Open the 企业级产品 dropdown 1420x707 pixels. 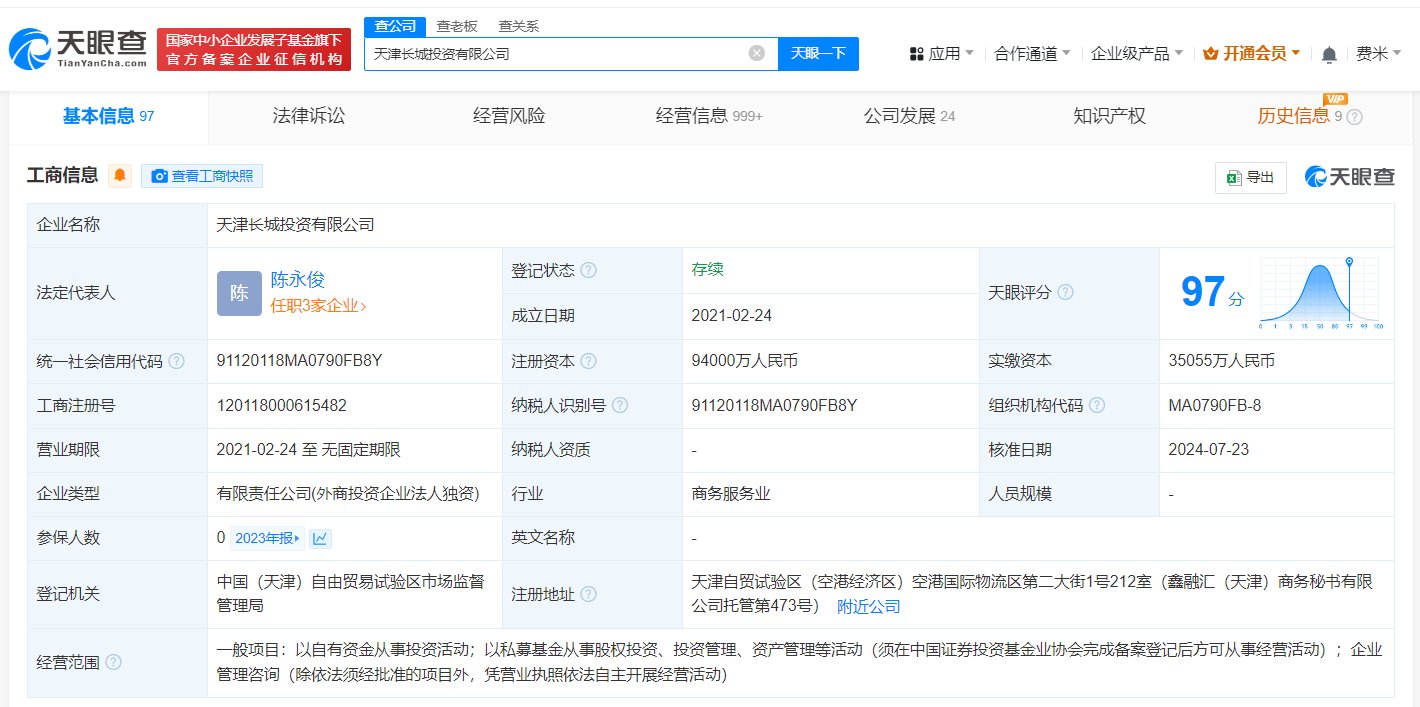[1136, 54]
